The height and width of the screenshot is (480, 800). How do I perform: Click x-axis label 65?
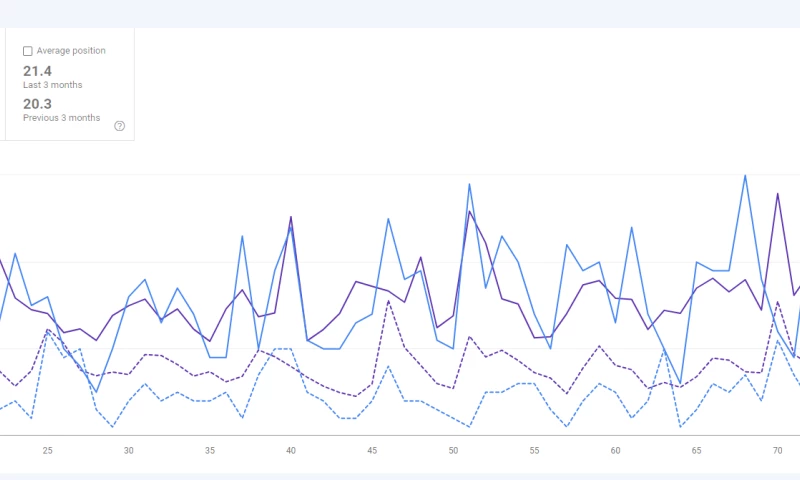point(696,451)
